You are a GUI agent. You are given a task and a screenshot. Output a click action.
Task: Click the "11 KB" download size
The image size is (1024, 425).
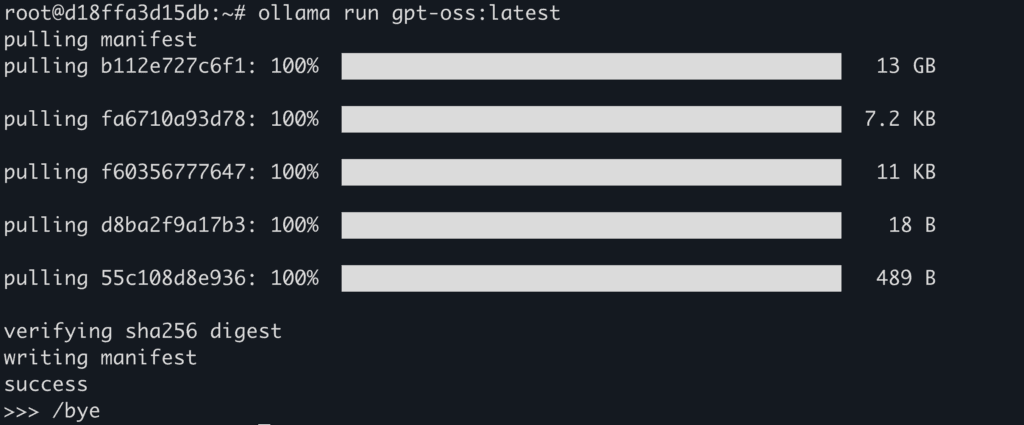coord(905,172)
